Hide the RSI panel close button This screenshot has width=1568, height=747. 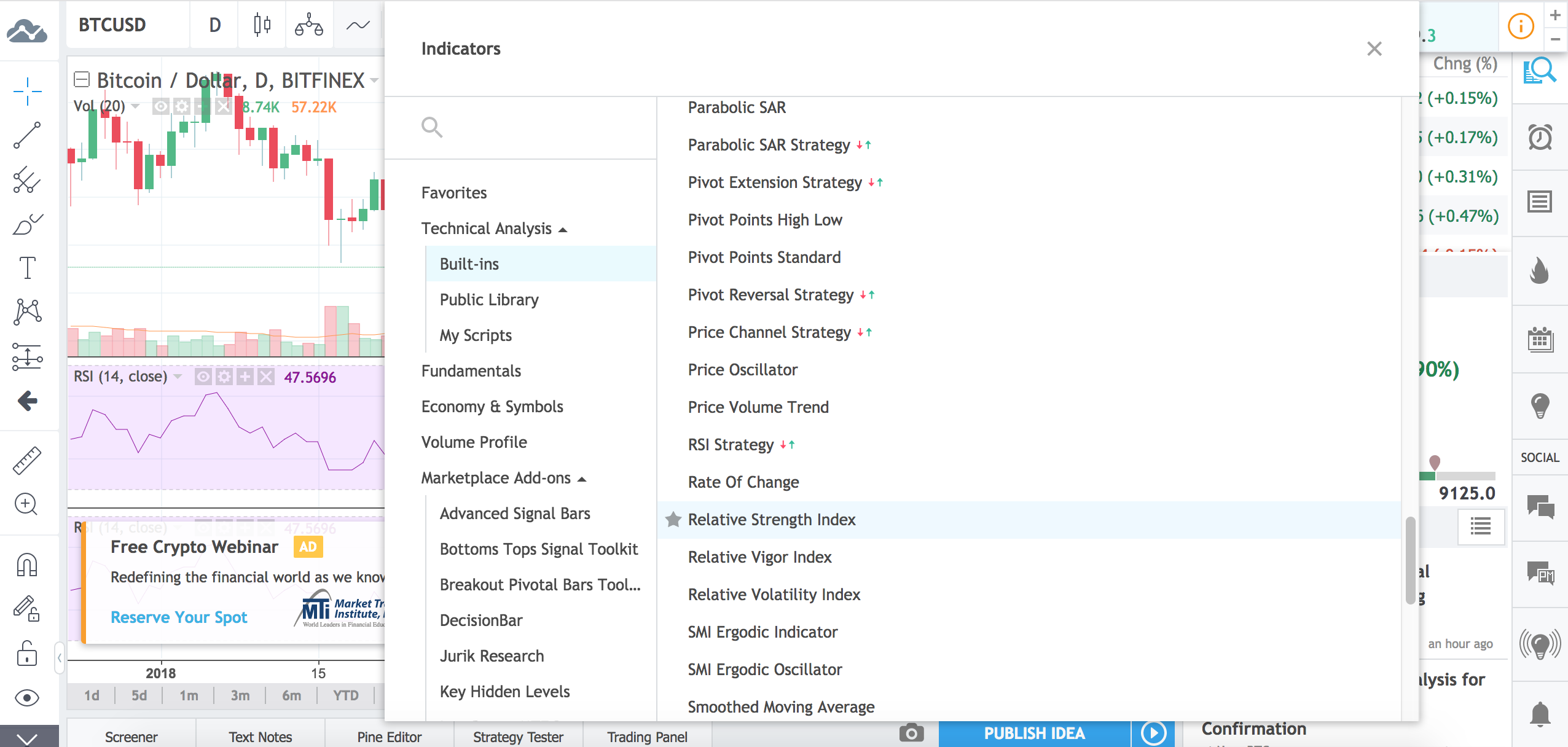coord(265,377)
